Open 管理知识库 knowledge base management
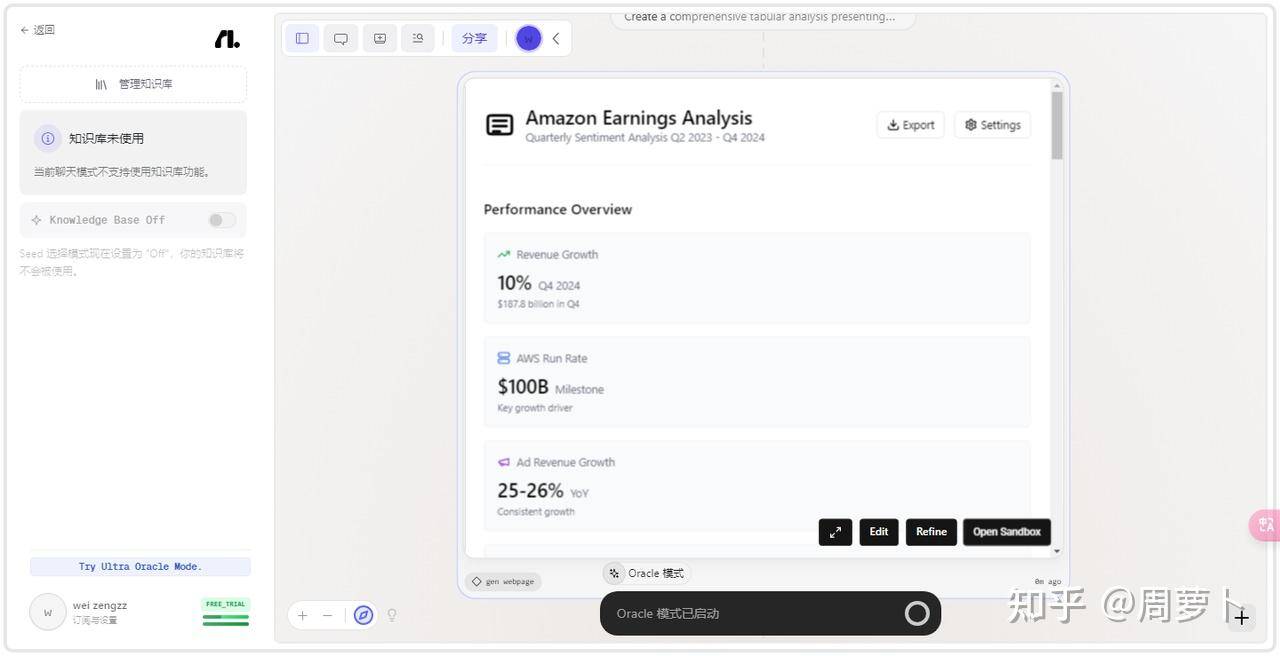Viewport: 1280px width, 656px height. click(x=133, y=84)
